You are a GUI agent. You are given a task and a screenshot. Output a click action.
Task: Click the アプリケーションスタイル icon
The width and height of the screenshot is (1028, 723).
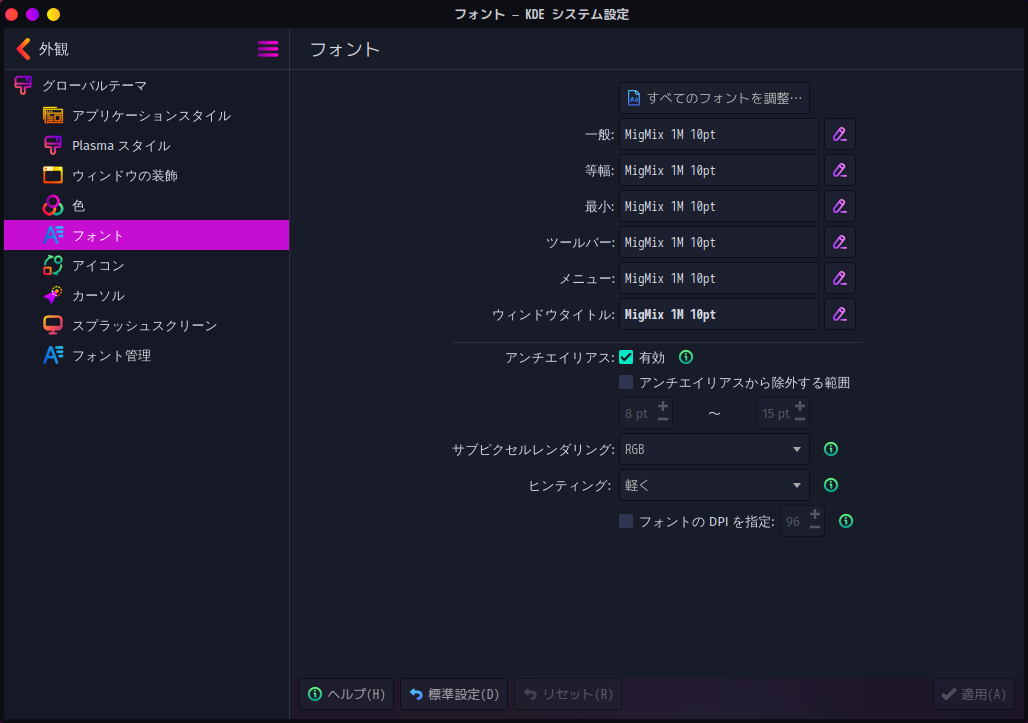53,115
